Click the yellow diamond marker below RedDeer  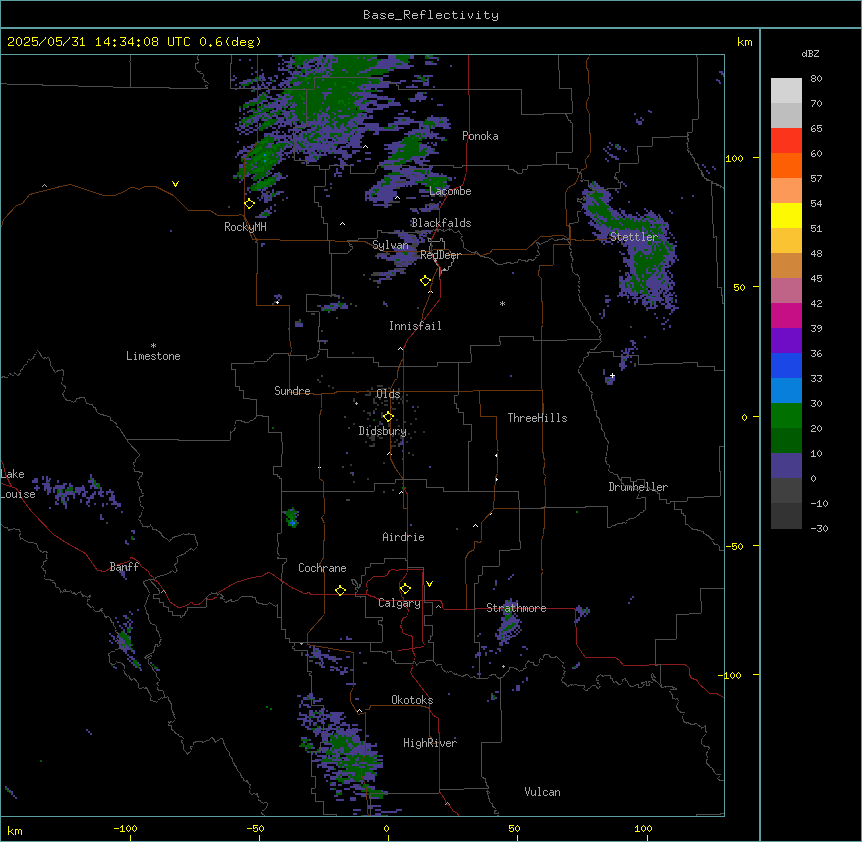tap(426, 281)
